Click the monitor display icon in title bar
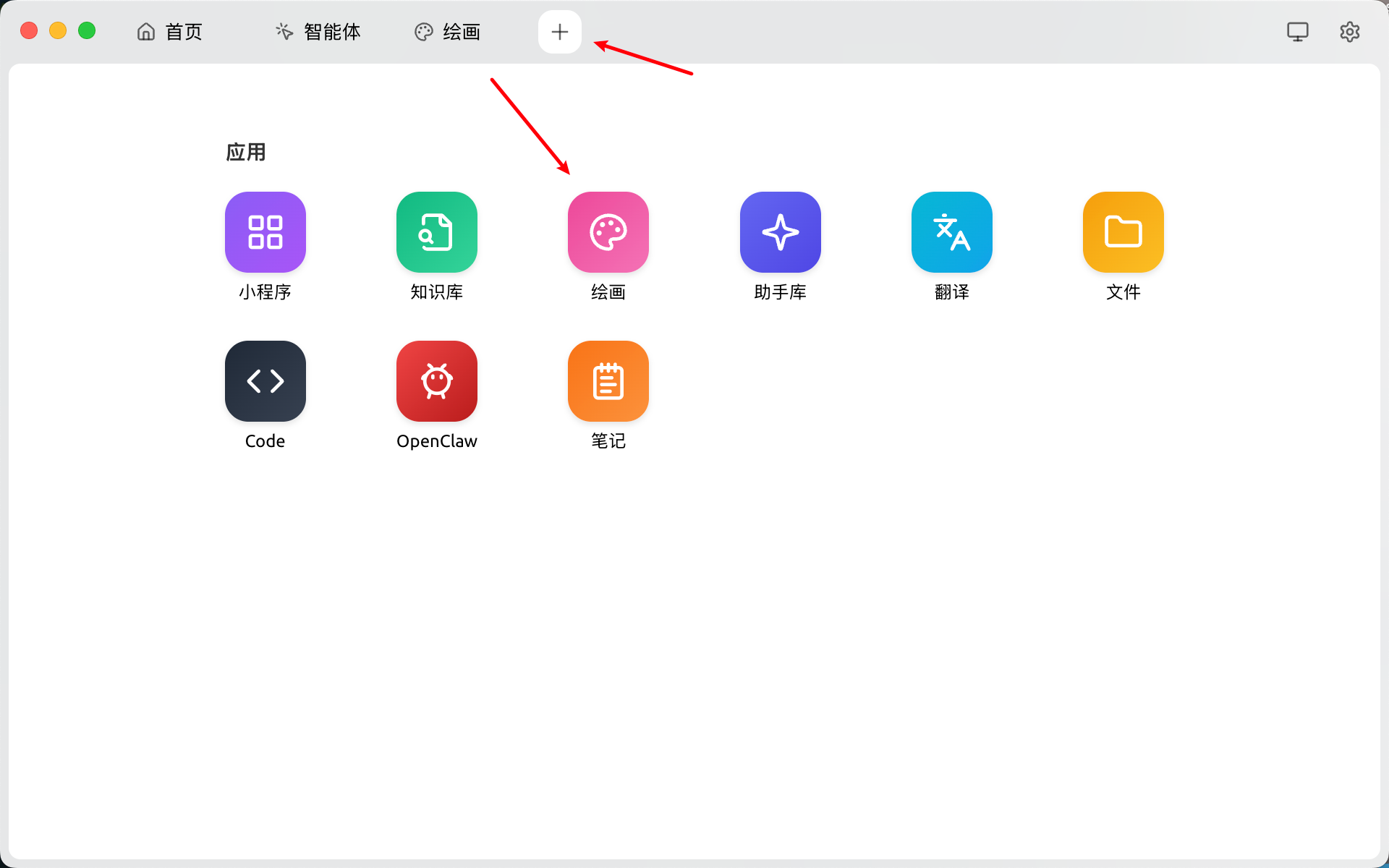Screen dimensions: 1389x868 point(1298,32)
